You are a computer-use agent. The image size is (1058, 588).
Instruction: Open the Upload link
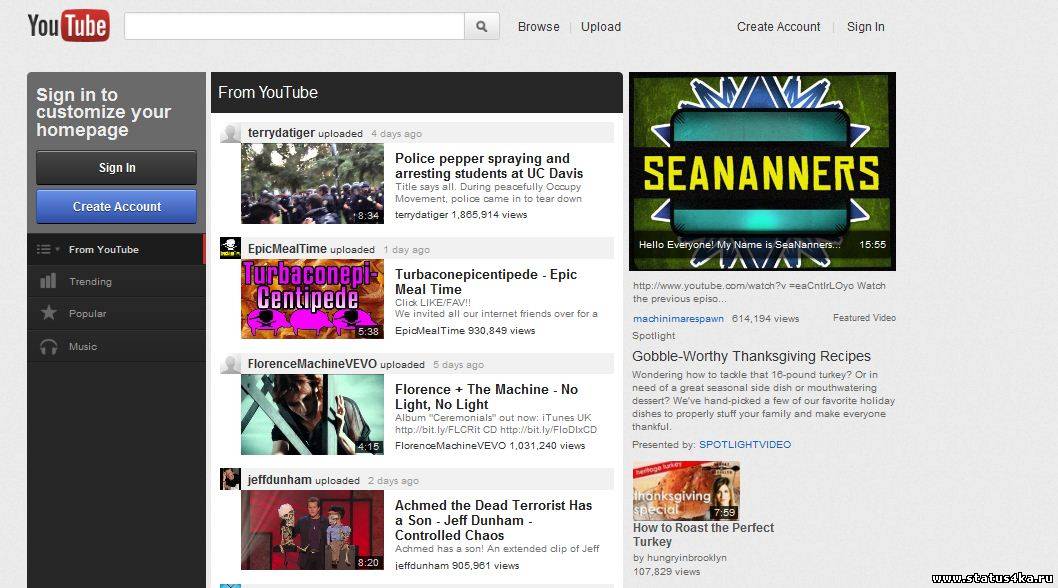(x=601, y=27)
